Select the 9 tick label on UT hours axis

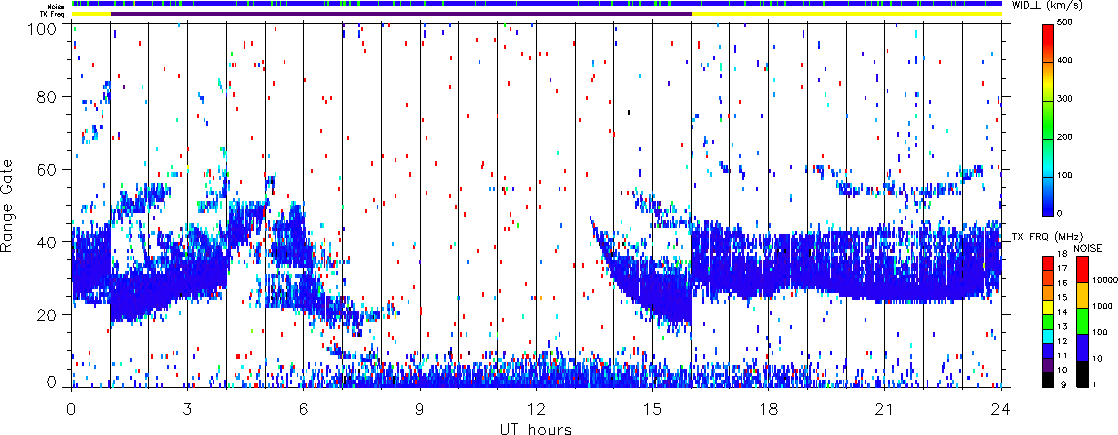[x=420, y=409]
